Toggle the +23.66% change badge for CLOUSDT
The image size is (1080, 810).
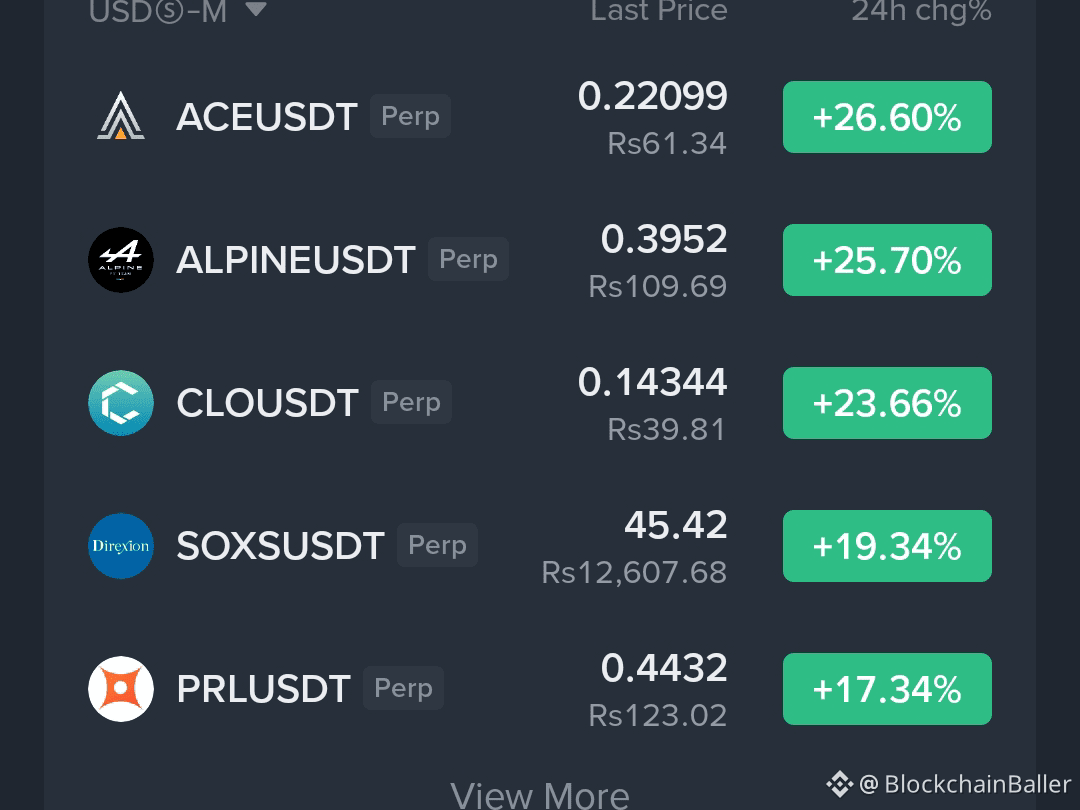point(887,403)
